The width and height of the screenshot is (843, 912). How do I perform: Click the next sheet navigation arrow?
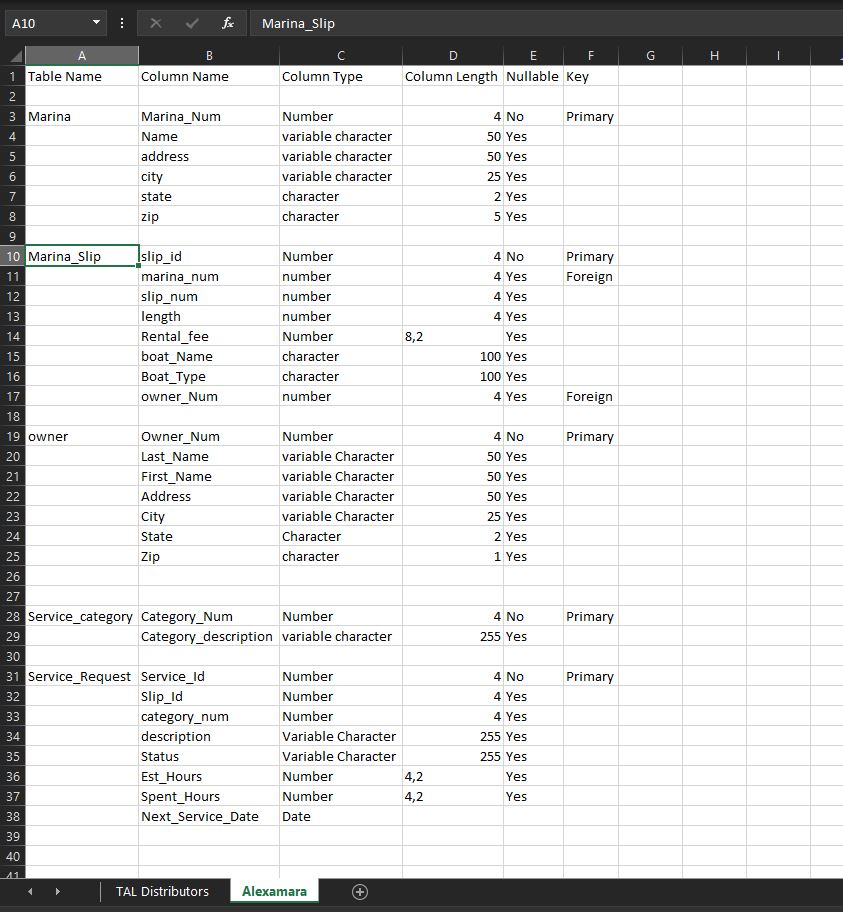(x=57, y=891)
